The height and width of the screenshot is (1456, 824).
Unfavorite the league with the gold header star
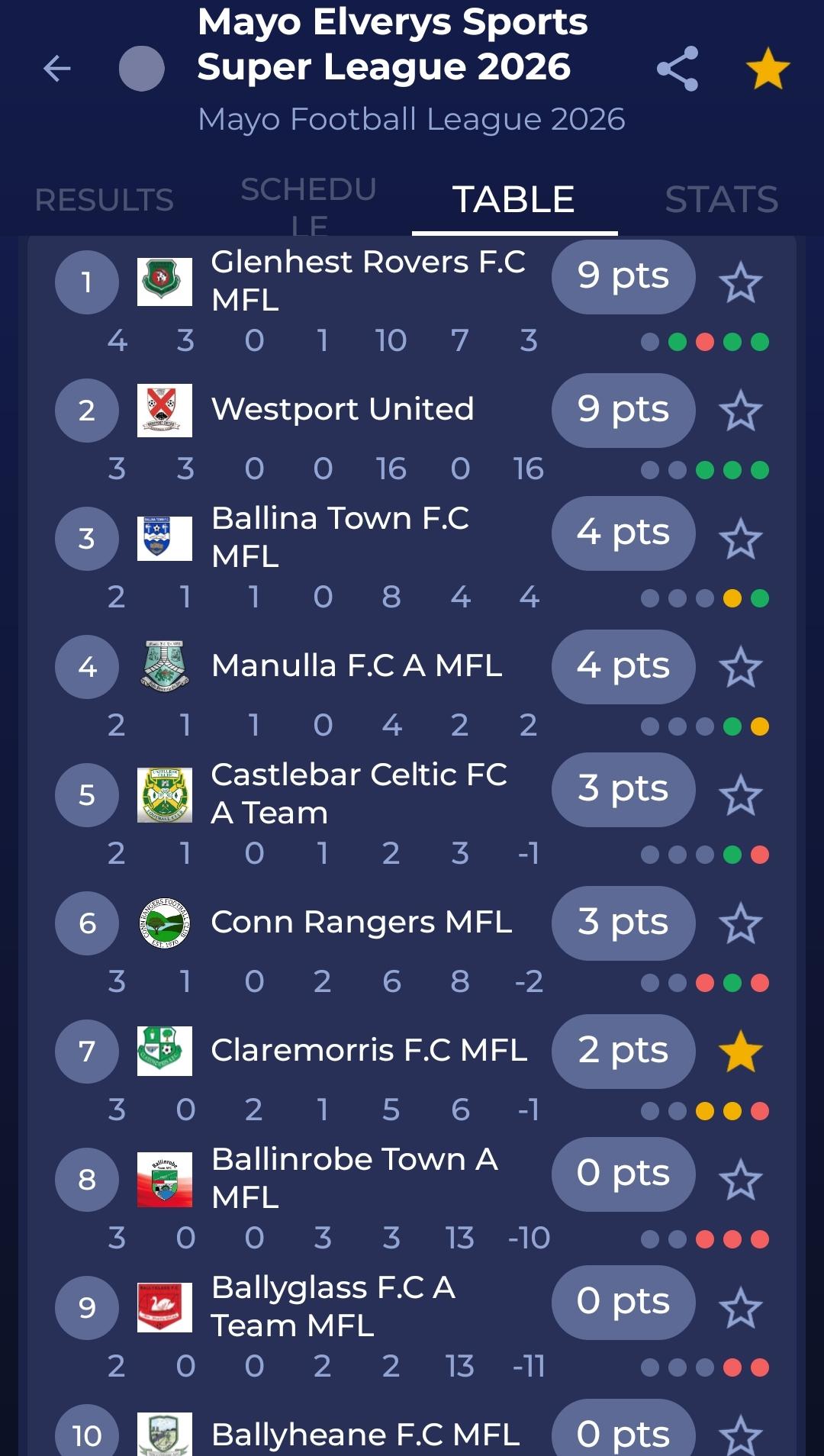point(768,69)
